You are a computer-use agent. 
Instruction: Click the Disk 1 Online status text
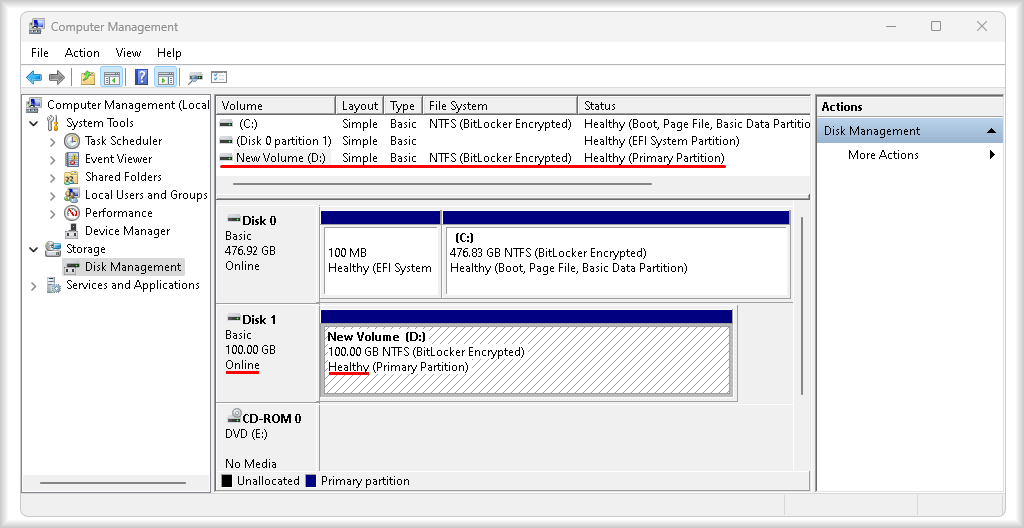(242, 365)
